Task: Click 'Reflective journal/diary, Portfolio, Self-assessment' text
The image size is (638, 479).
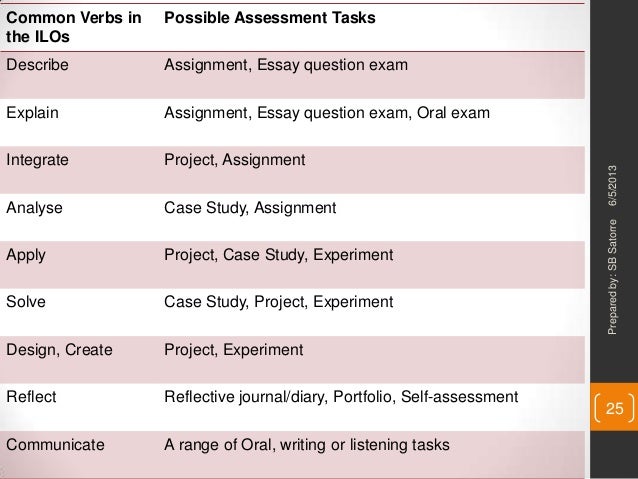Action: (341, 397)
